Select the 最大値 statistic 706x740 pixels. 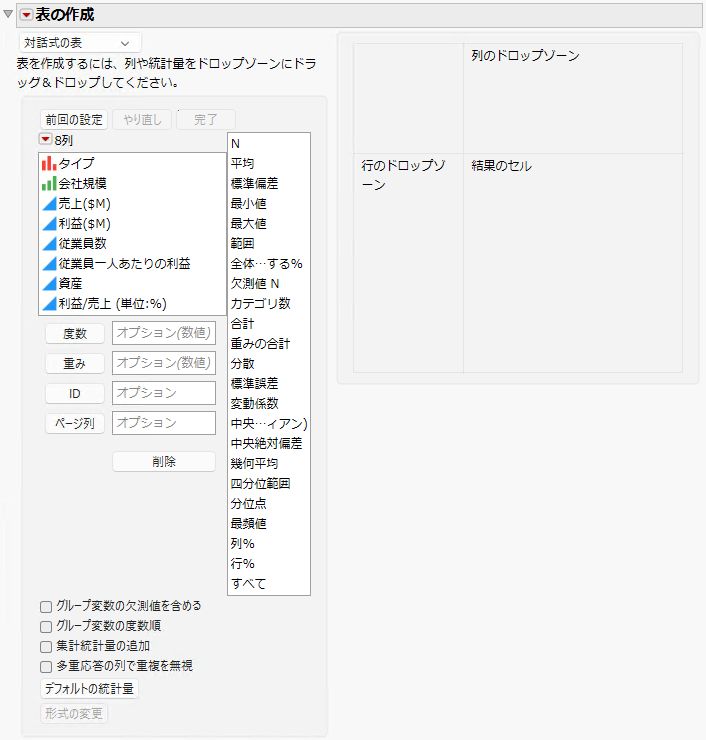[249, 223]
